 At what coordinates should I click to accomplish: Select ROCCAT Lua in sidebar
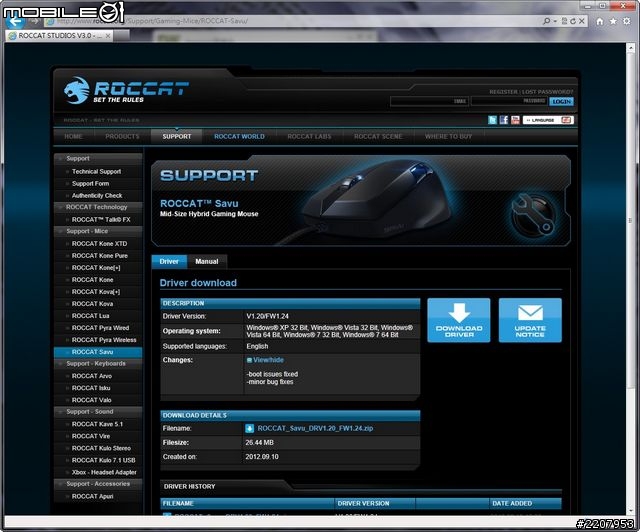[90, 316]
